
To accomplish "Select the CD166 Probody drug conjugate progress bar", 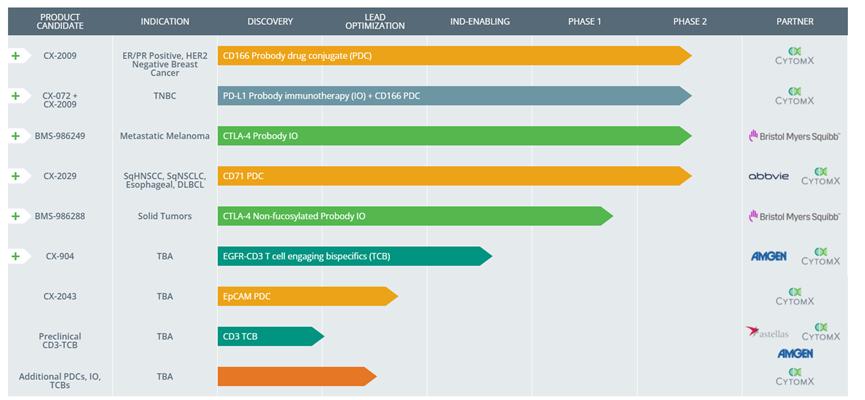I will coord(455,56).
